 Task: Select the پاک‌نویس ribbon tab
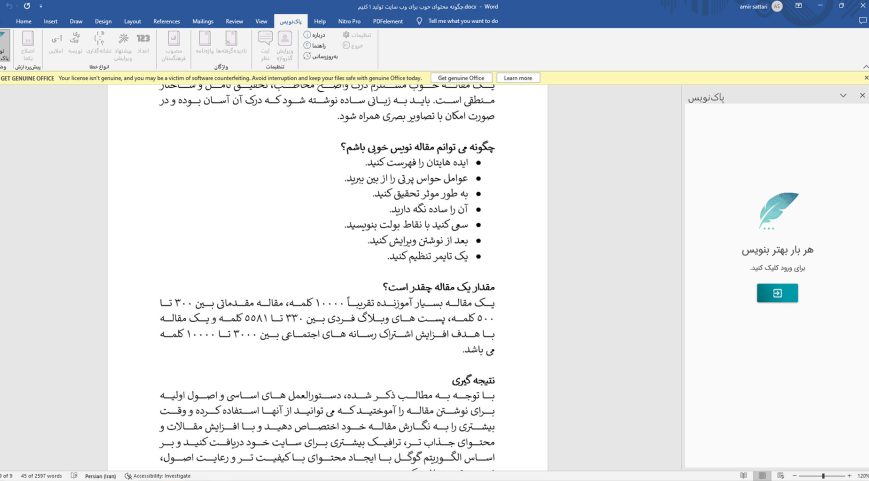290,21
